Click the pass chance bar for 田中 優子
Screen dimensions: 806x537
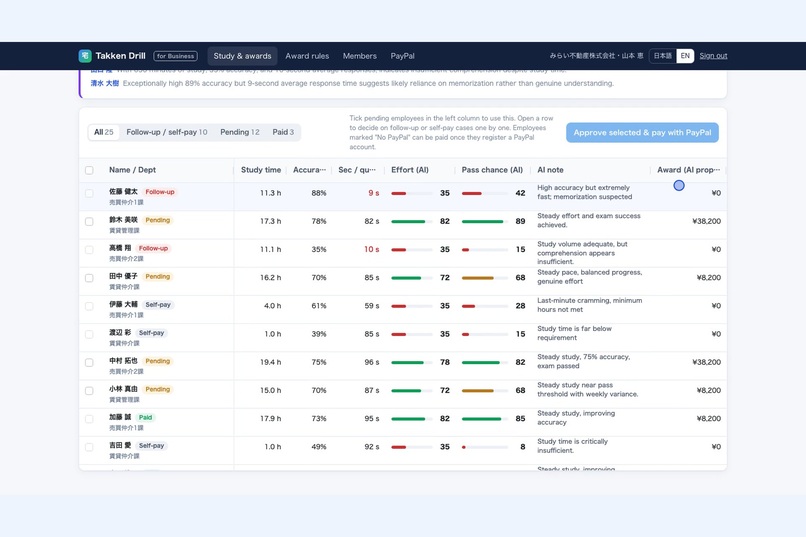point(484,278)
